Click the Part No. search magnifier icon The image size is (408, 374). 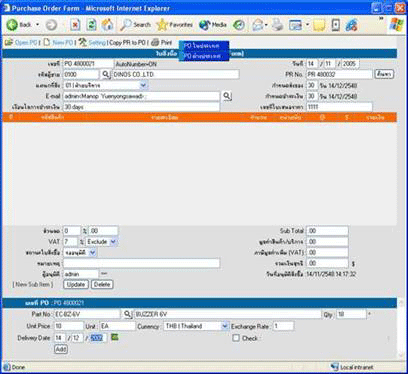[x=127, y=314]
